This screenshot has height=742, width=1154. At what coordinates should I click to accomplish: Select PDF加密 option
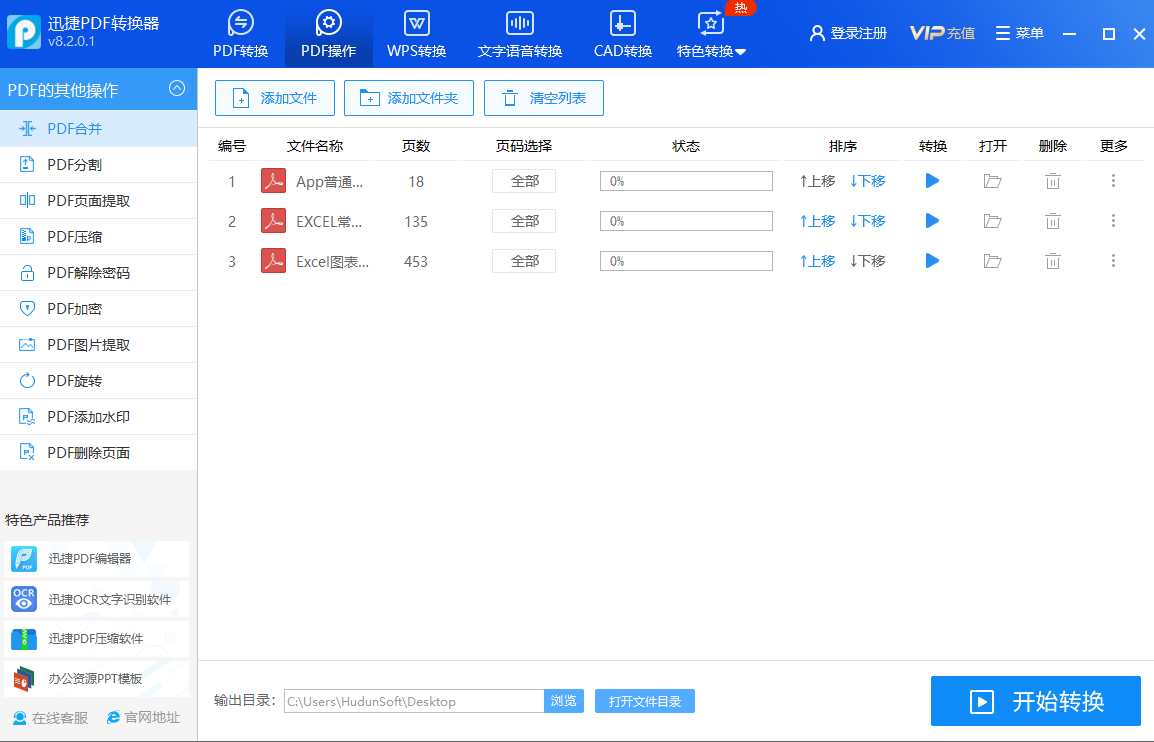[x=99, y=309]
